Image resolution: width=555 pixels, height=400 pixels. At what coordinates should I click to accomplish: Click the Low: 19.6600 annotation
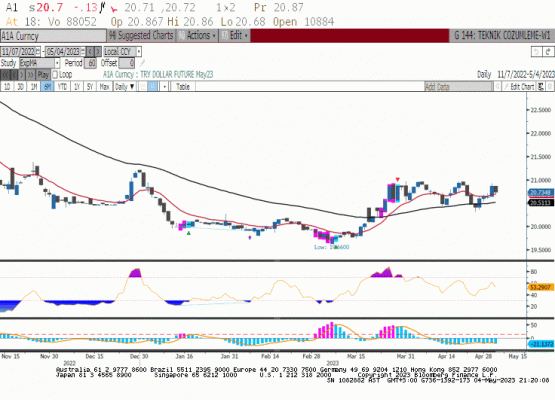[332, 247]
